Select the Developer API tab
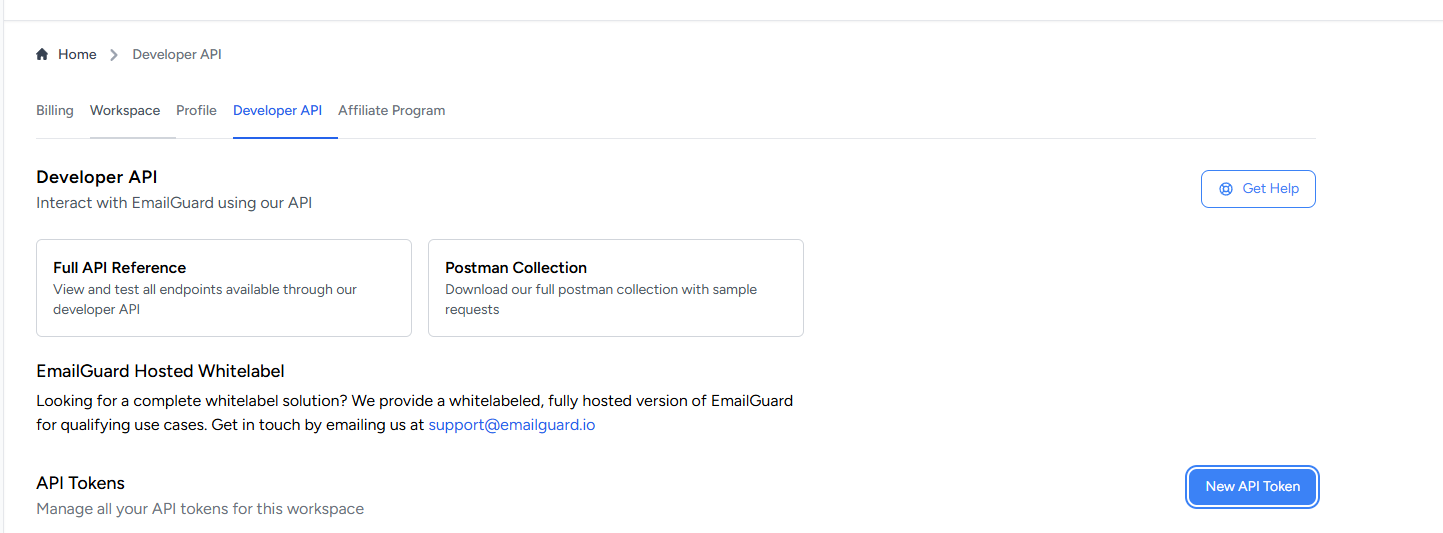The width and height of the screenshot is (1443, 533). [277, 110]
